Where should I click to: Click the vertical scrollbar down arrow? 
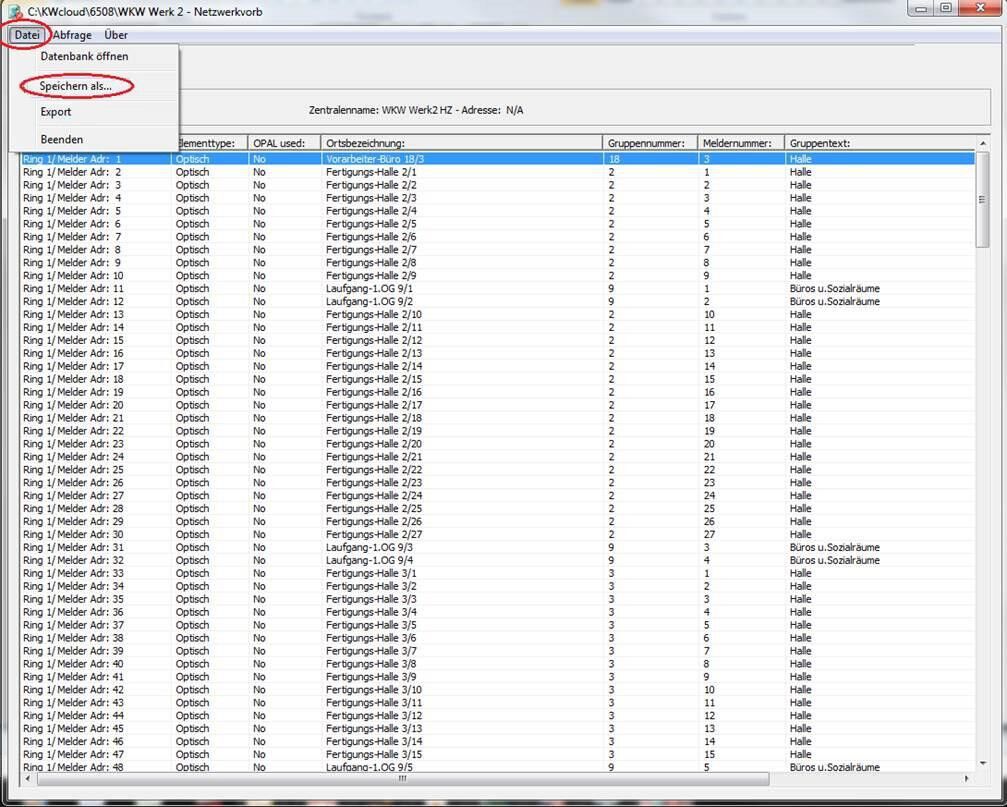point(983,764)
